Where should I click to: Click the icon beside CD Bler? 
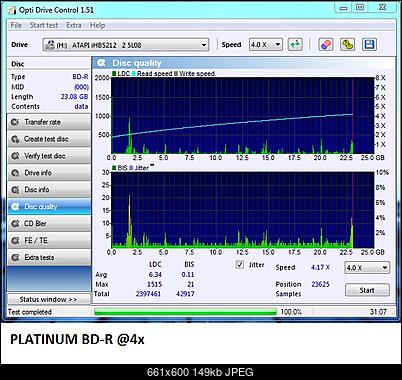[x=15, y=223]
